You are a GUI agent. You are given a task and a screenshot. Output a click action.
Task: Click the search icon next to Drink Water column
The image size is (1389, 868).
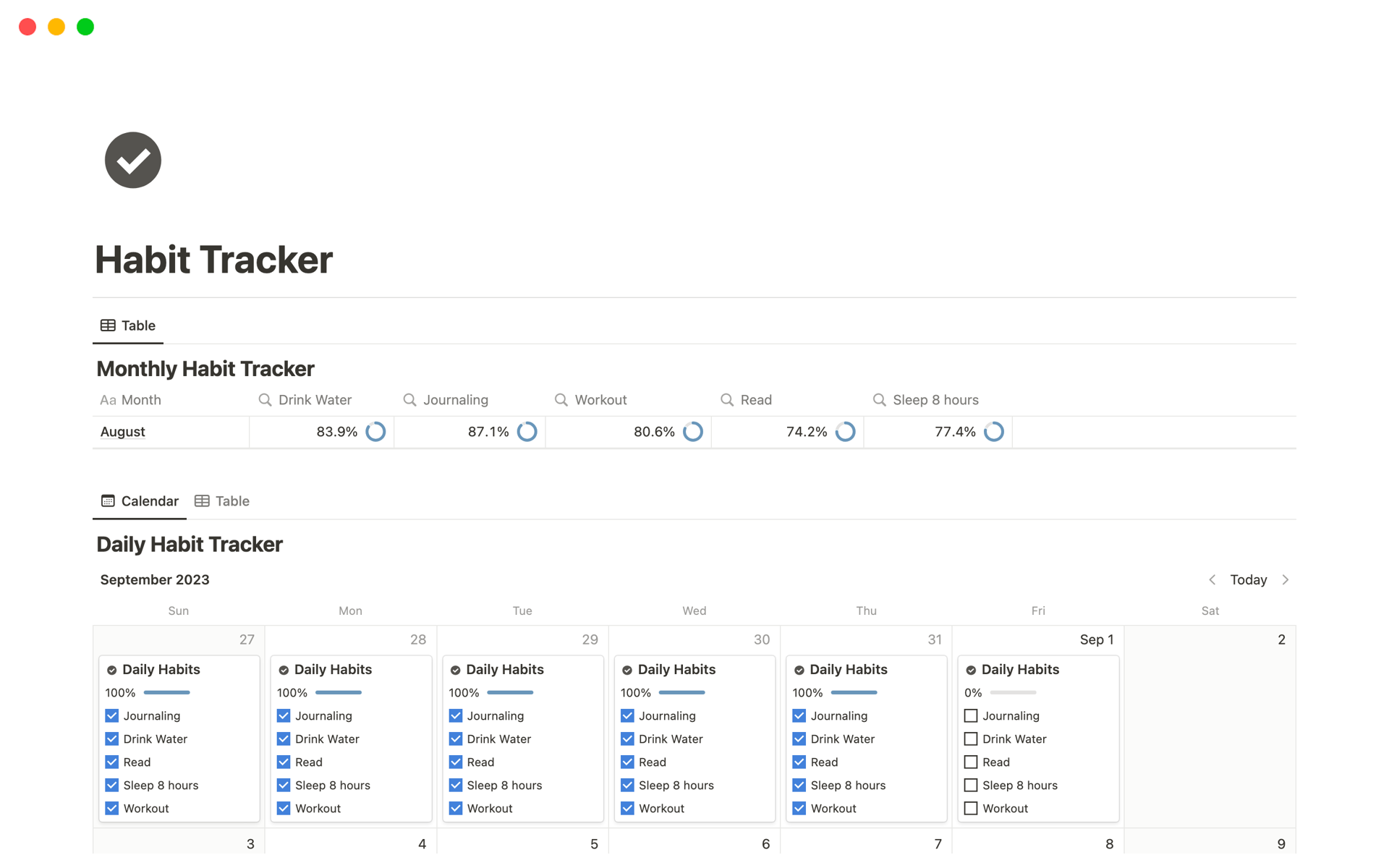266,398
